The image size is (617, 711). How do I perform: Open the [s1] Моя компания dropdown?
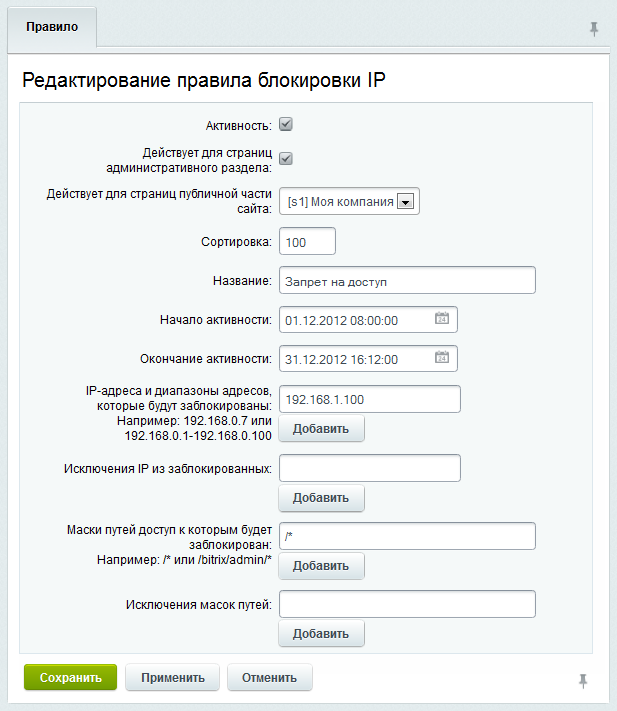(x=404, y=201)
